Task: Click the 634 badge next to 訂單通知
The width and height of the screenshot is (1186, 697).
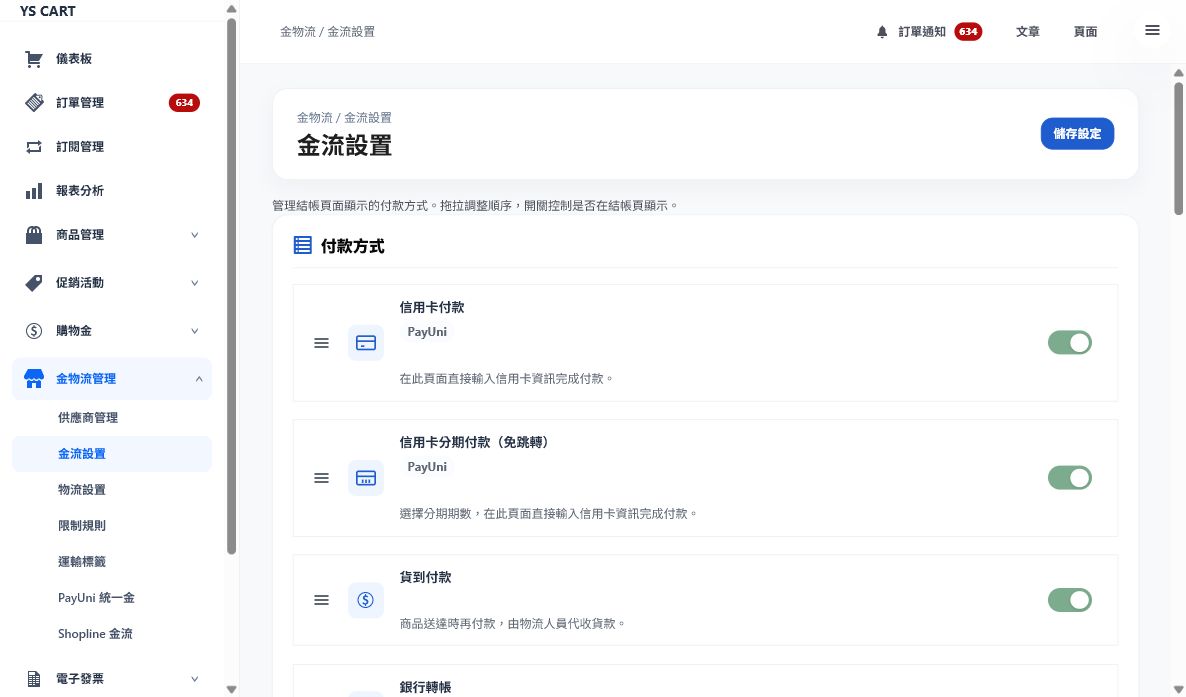Action: click(x=968, y=32)
